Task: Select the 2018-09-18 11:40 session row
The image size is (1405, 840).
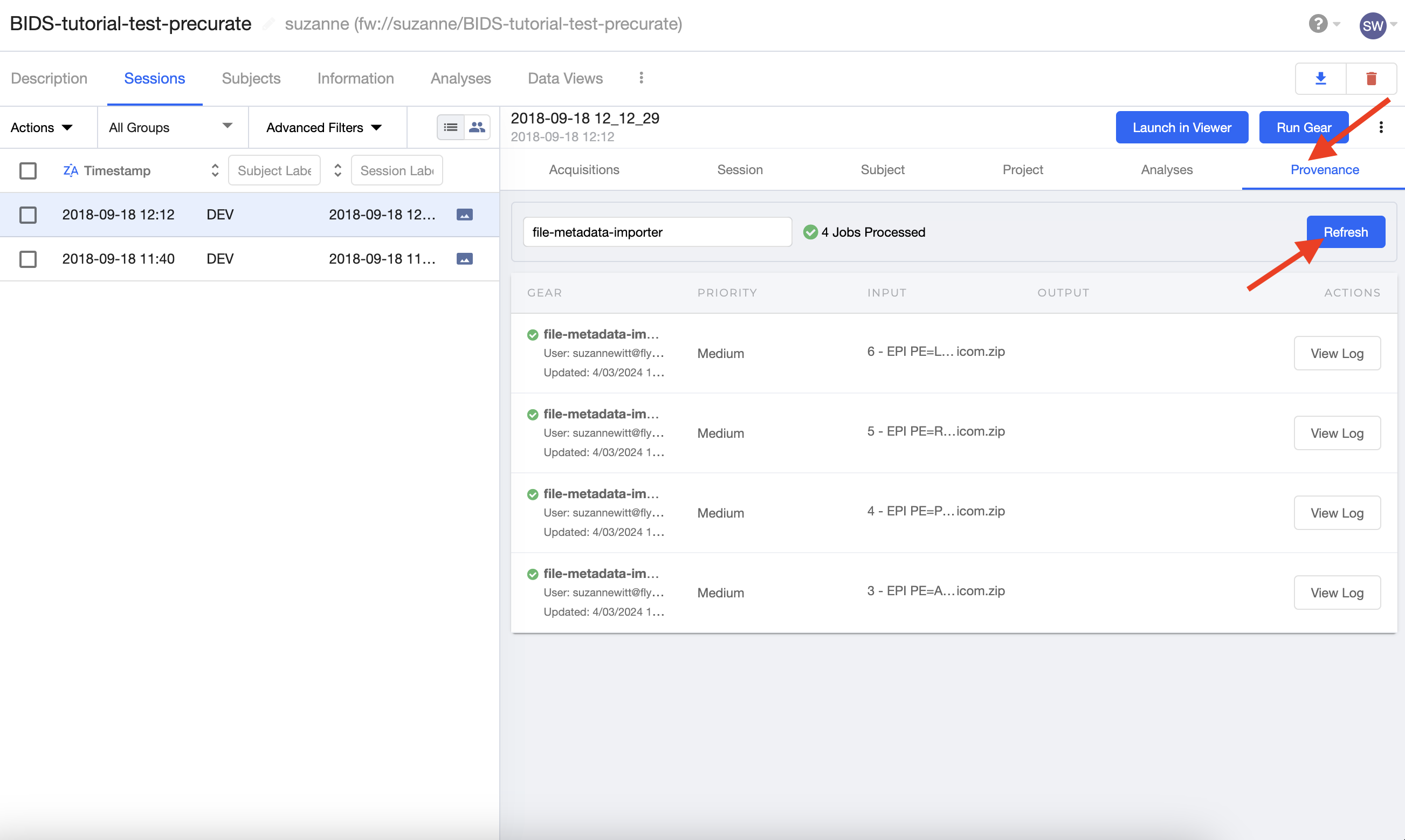Action: point(250,259)
